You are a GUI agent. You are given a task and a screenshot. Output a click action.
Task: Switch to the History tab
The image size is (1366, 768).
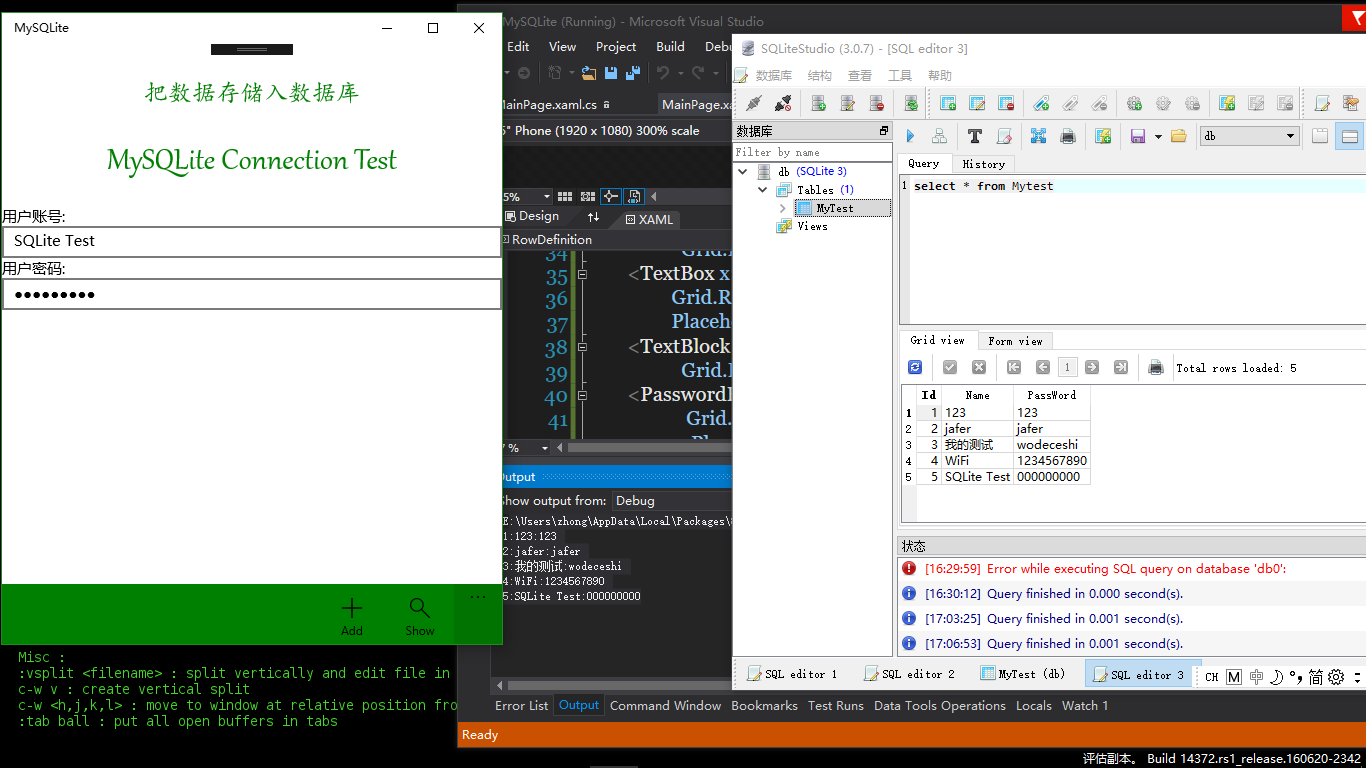pos(983,164)
